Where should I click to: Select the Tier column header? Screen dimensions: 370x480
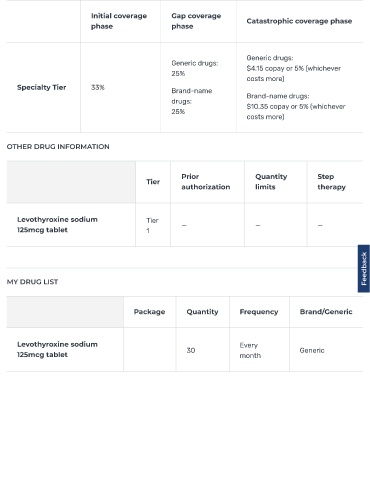click(153, 182)
